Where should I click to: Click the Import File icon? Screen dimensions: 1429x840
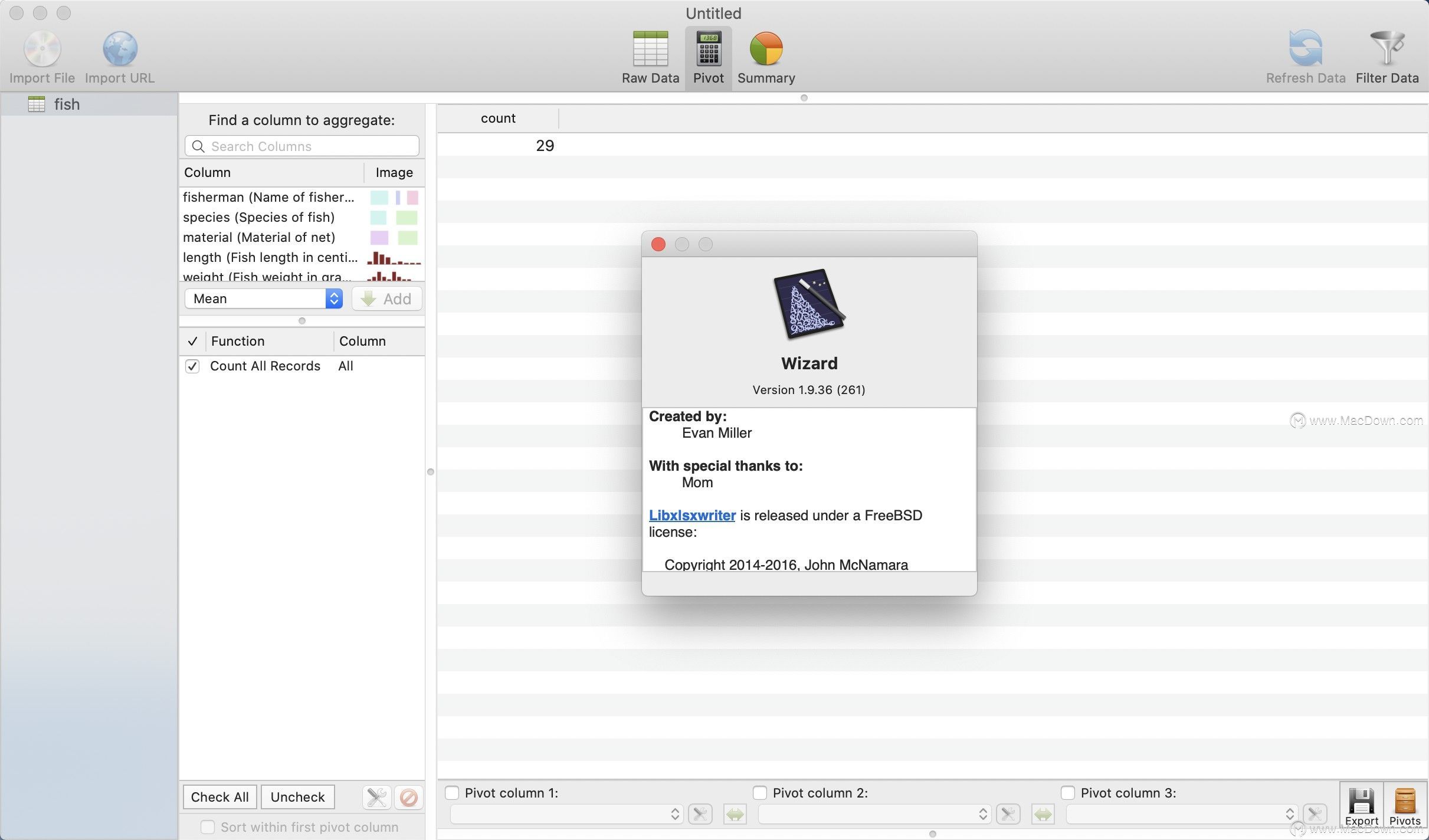41,47
